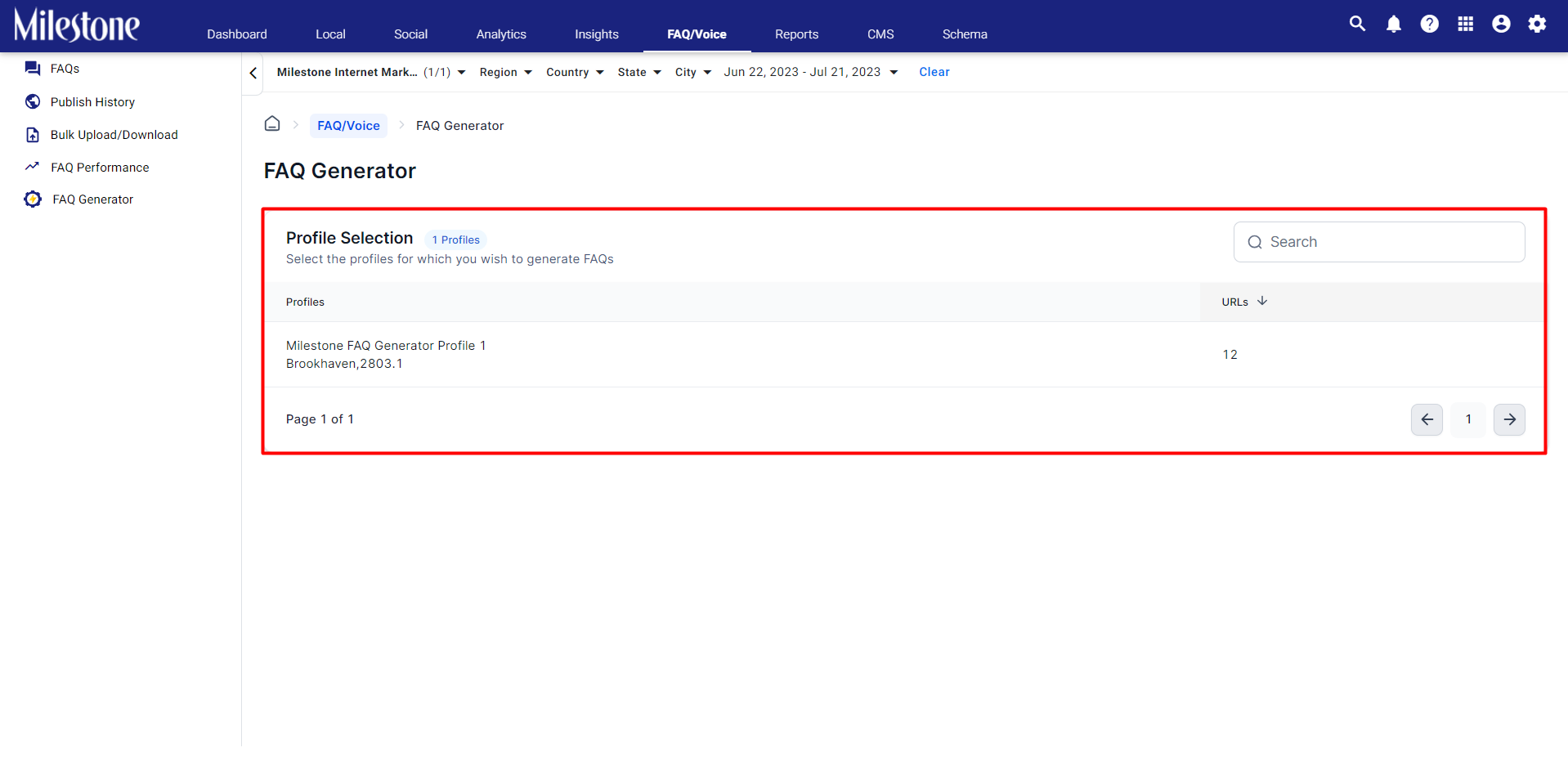Click the FAQs chat bubble icon
Viewport: 1568px width, 761px height.
tap(33, 69)
